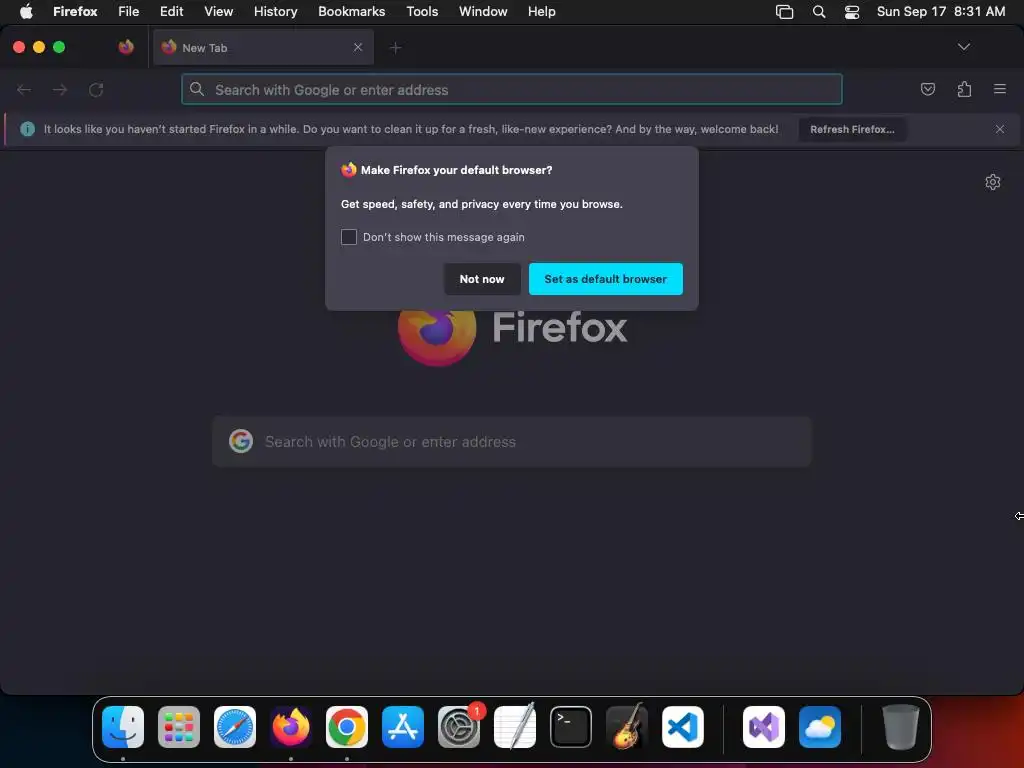Click the Refresh Firefox… button
Screen dimensions: 1024x768
(852, 129)
